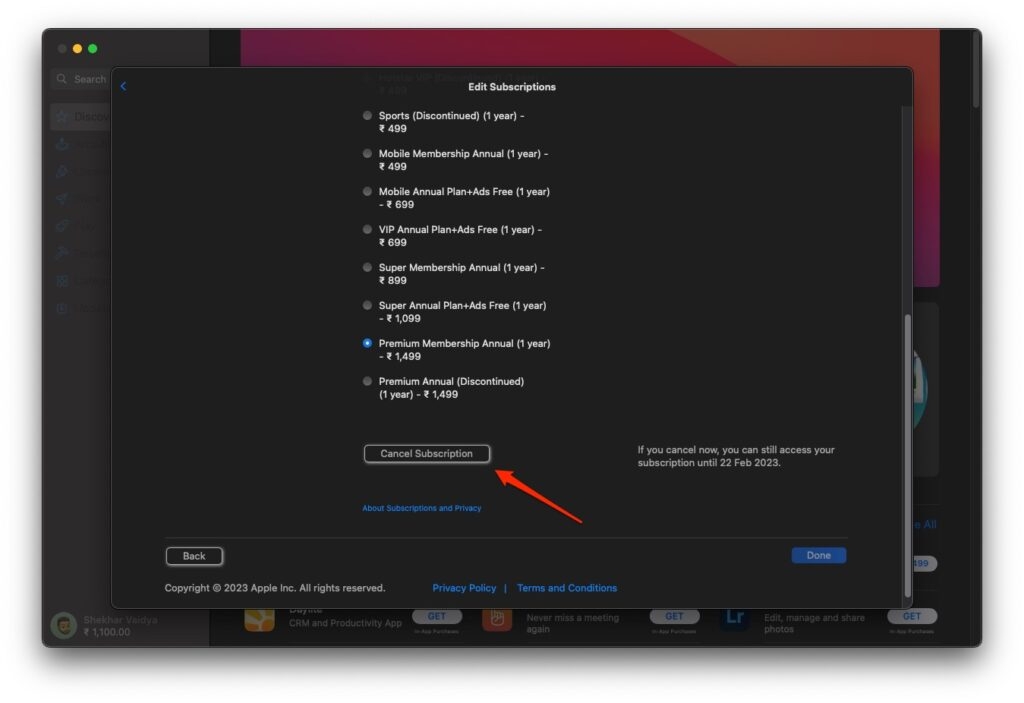The height and width of the screenshot is (703, 1024).
Task: Open Work paper-plane icon in sidebar
Action: 62,199
